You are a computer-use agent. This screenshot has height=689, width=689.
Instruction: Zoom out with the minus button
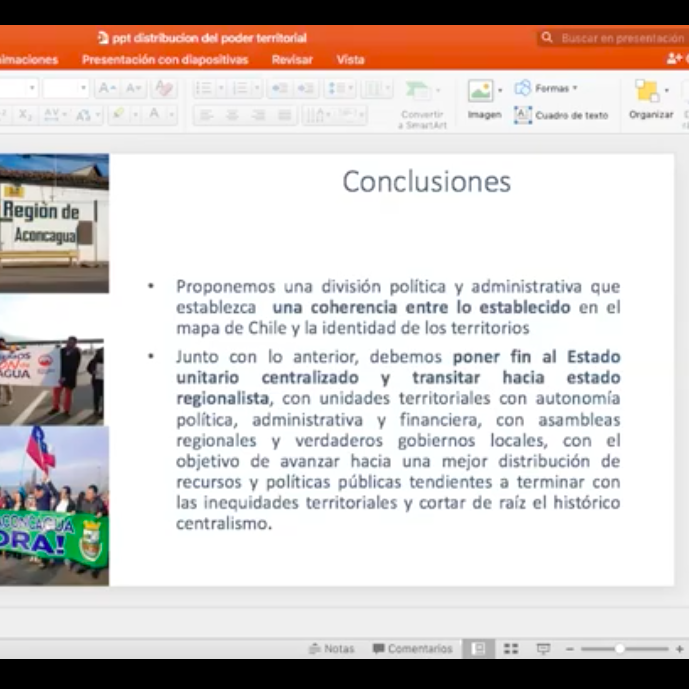pos(570,649)
